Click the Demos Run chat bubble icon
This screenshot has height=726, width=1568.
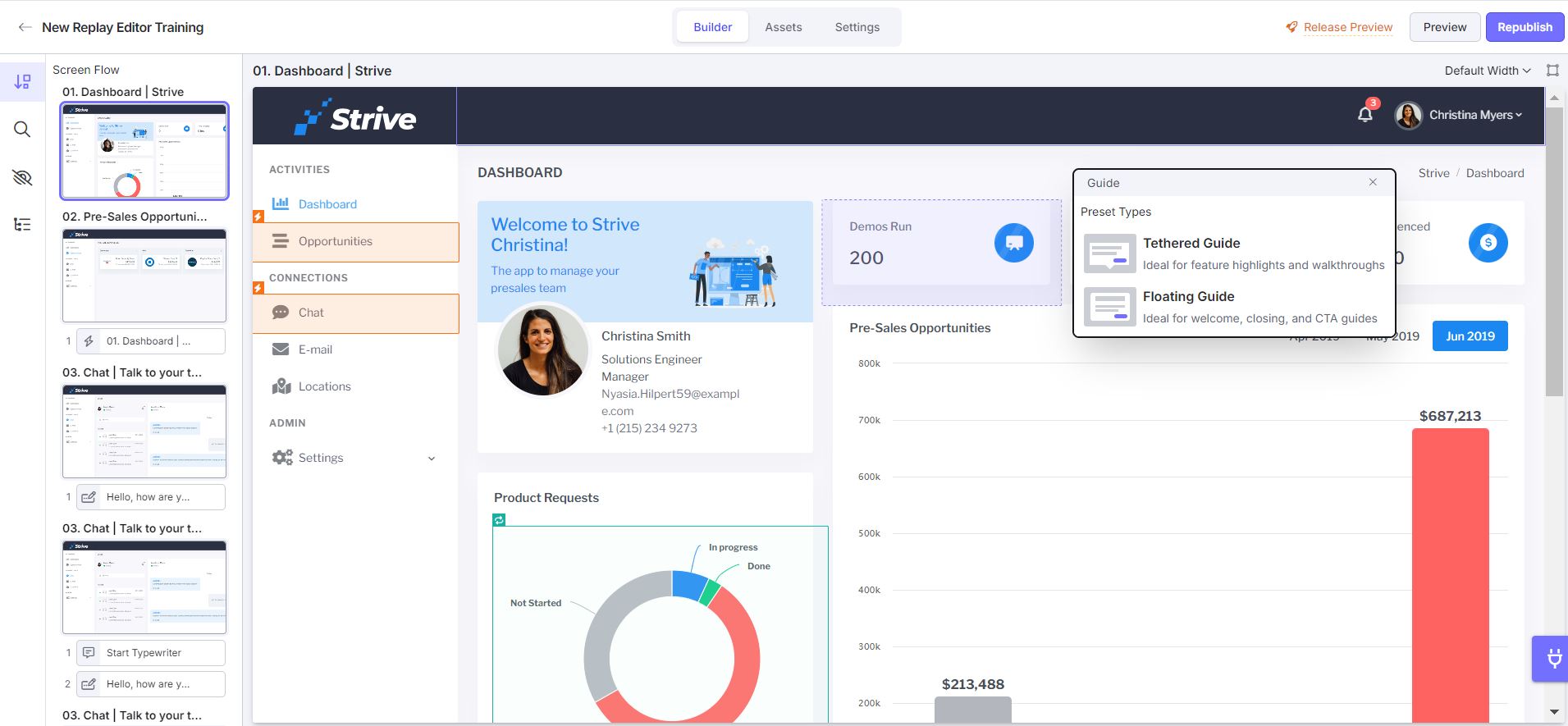click(1014, 243)
